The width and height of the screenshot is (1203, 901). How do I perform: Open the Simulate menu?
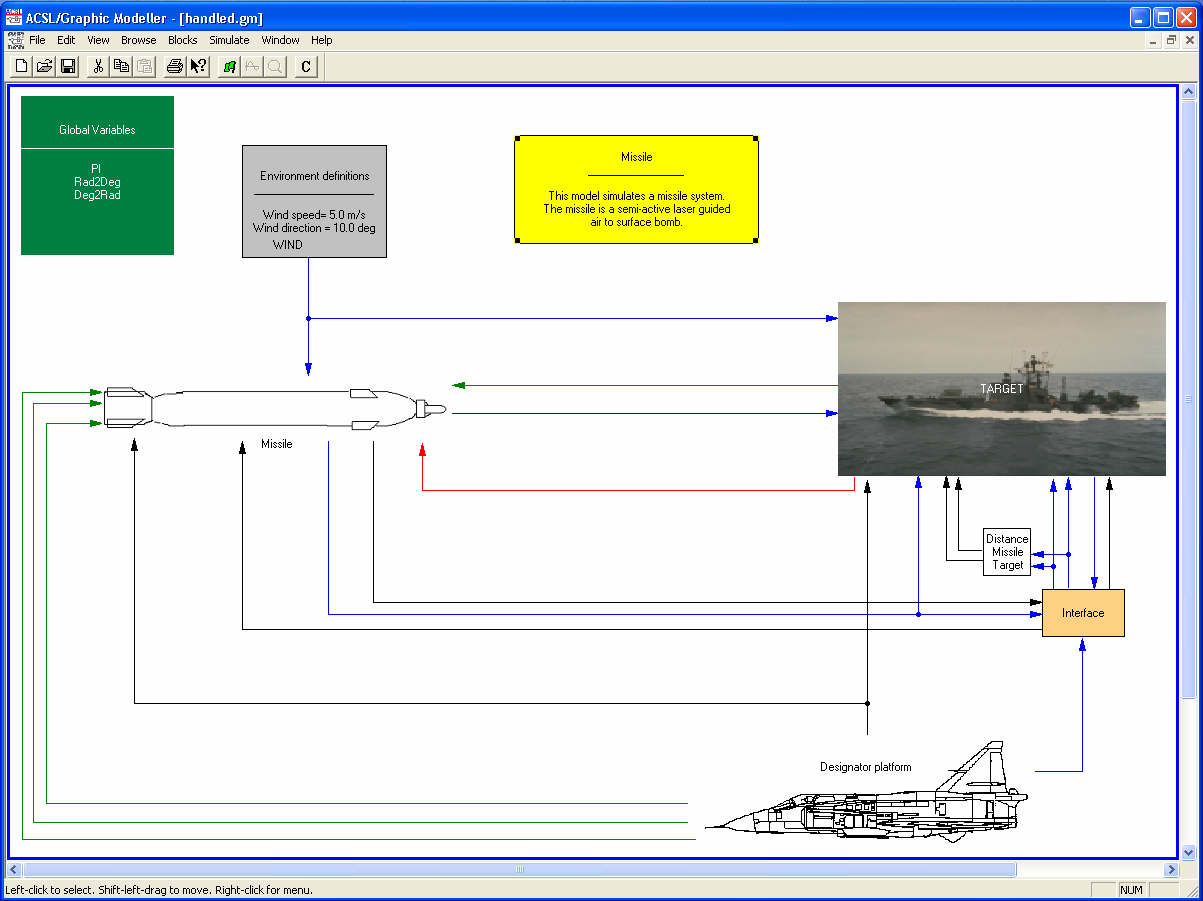pos(229,40)
